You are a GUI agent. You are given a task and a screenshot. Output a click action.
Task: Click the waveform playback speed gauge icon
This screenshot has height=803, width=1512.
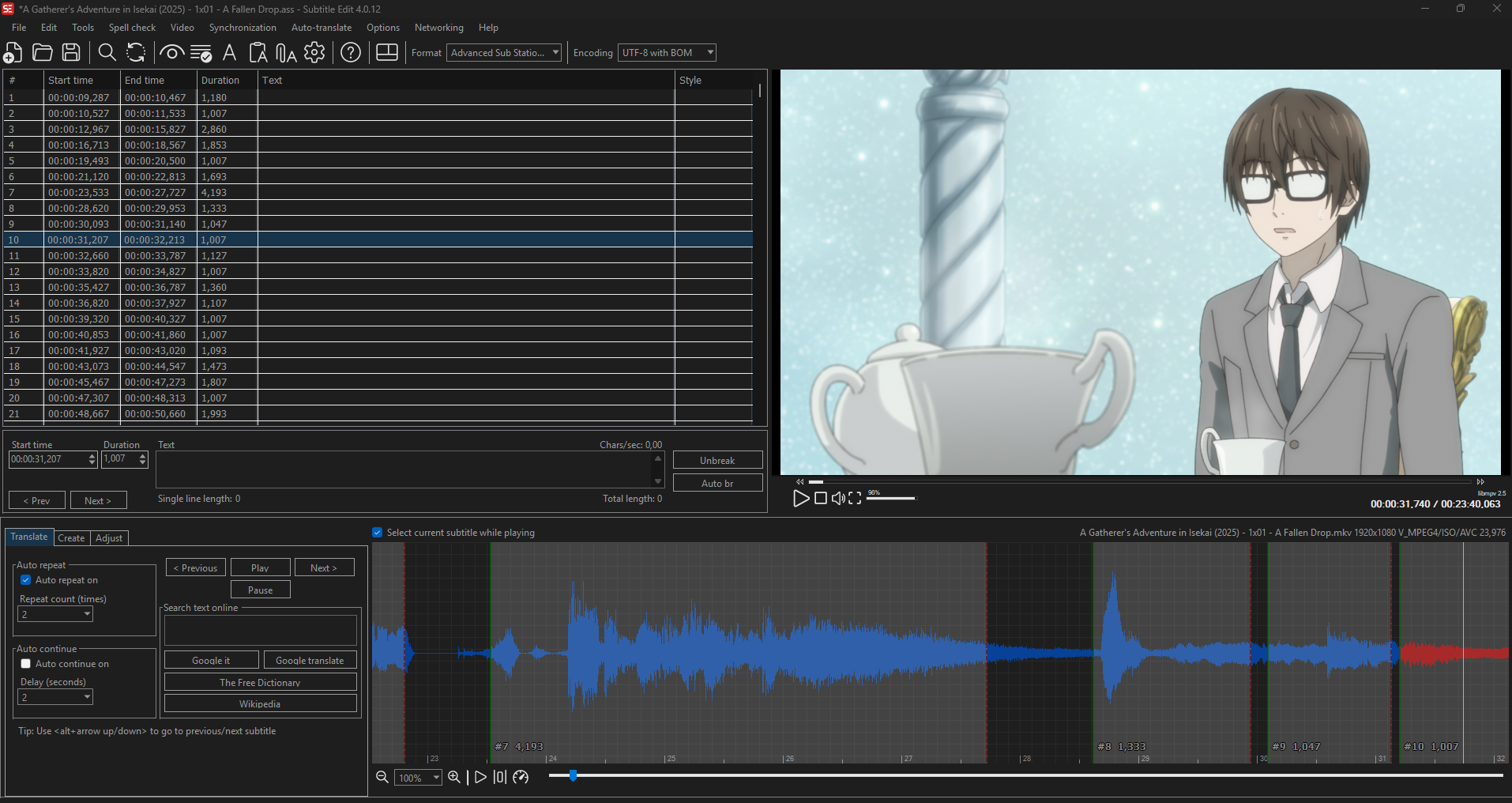tap(521, 778)
